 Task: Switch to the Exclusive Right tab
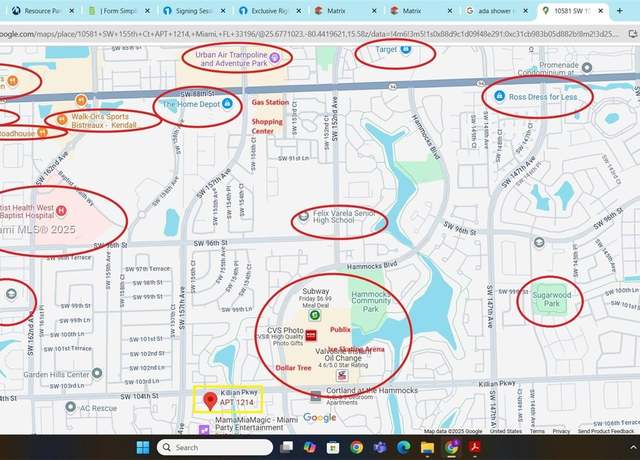pyautogui.click(x=270, y=11)
